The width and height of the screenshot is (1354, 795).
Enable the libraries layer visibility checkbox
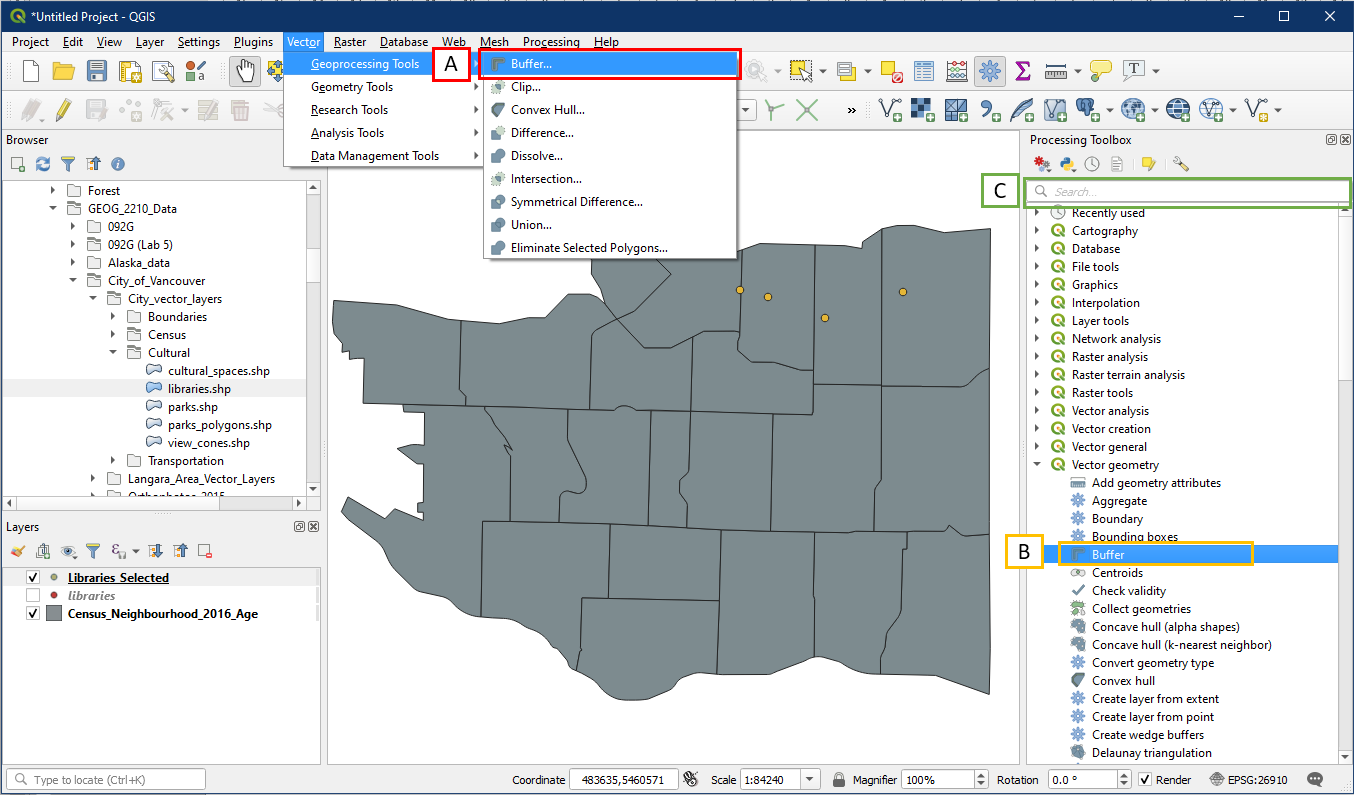33,596
